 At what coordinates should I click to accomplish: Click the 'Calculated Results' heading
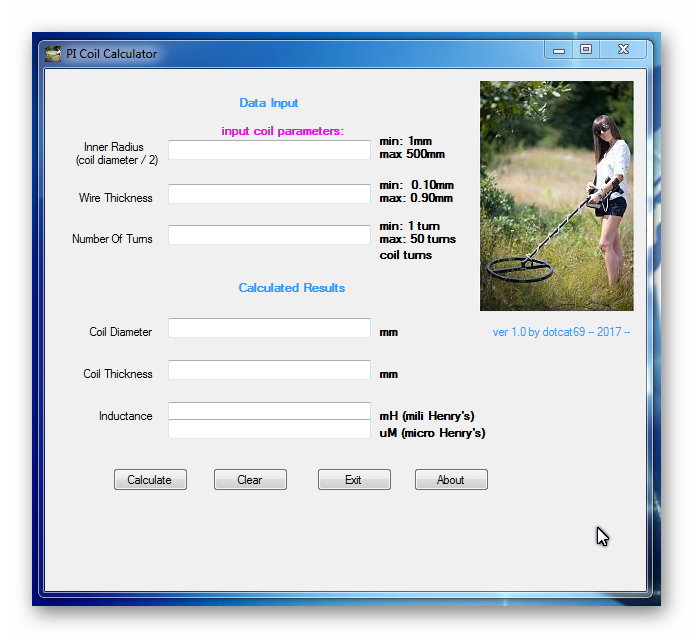[x=292, y=288]
